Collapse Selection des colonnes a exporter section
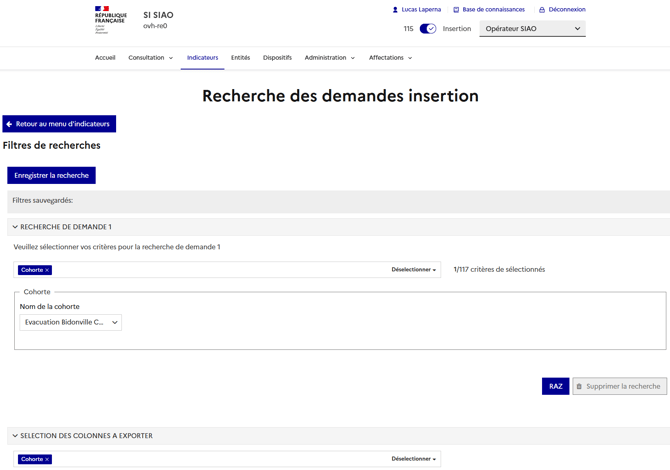670x470 pixels. pos(15,436)
